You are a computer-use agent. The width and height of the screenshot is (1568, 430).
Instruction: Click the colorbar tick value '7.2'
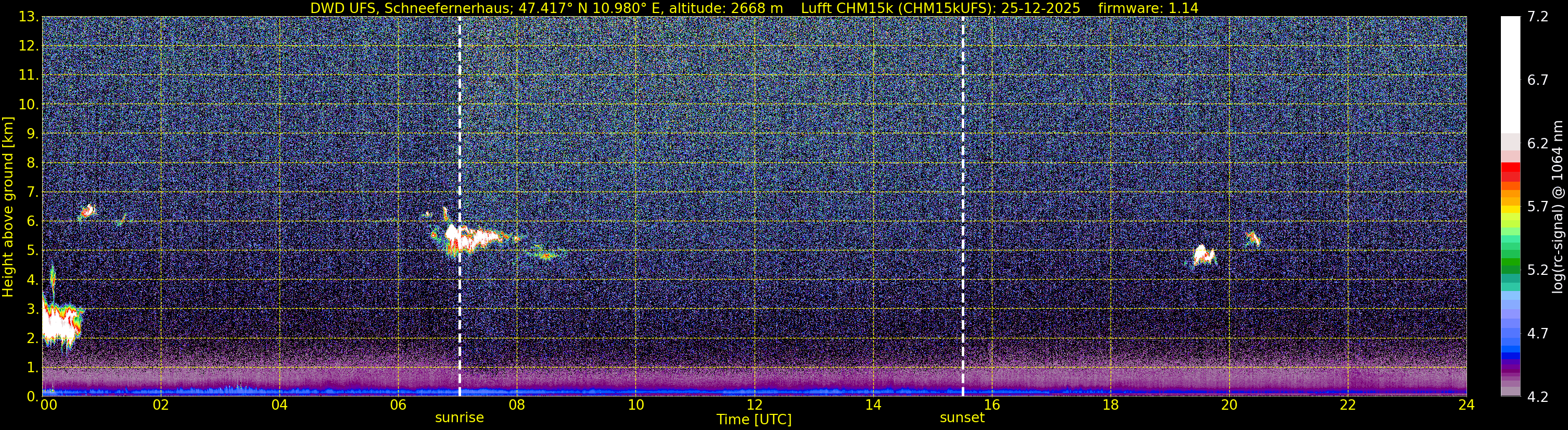1538,17
